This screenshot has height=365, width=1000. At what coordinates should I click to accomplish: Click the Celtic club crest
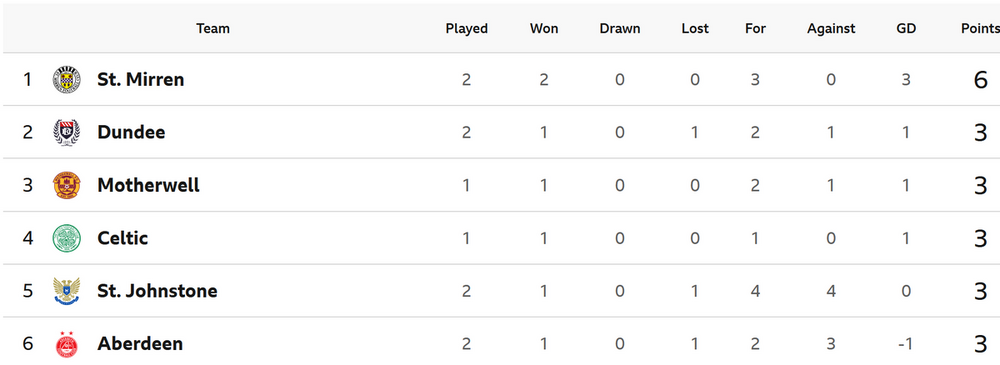tap(66, 239)
